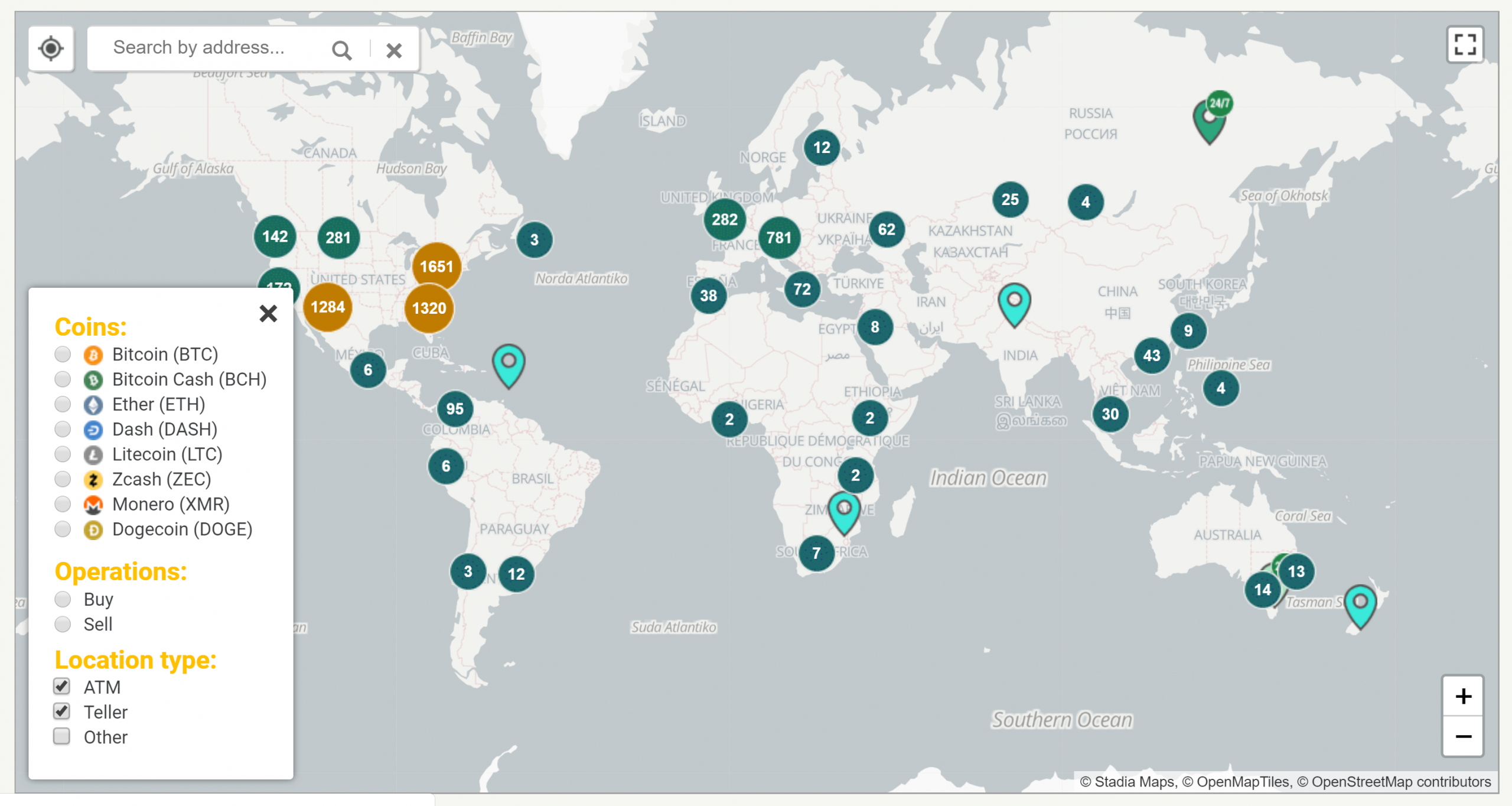Open the OpenMapTiles attribution link

coord(1243,782)
